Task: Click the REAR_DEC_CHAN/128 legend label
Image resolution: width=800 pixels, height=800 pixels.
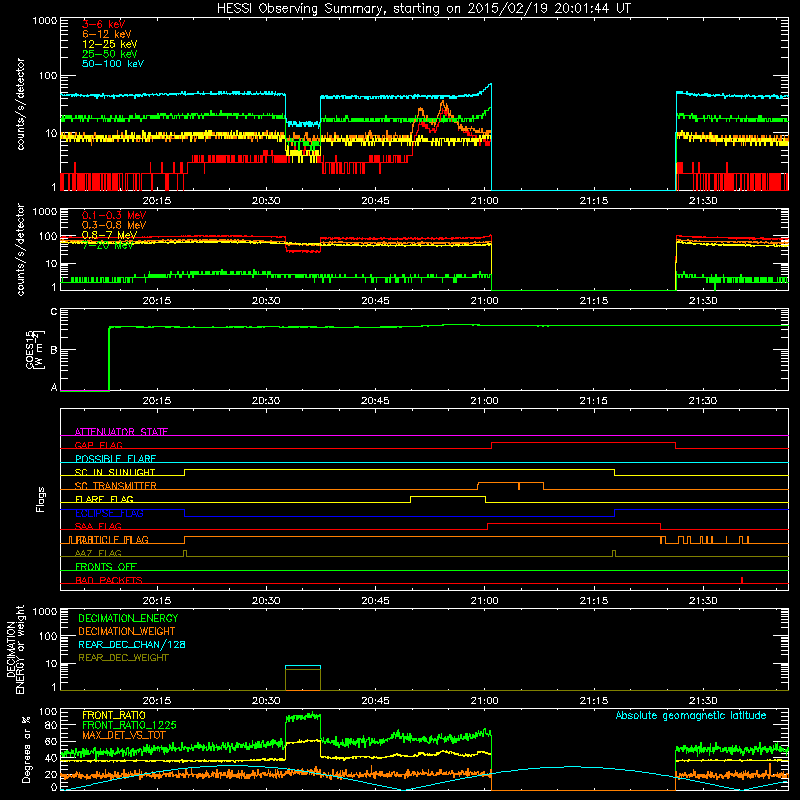Action: pyautogui.click(x=132, y=644)
